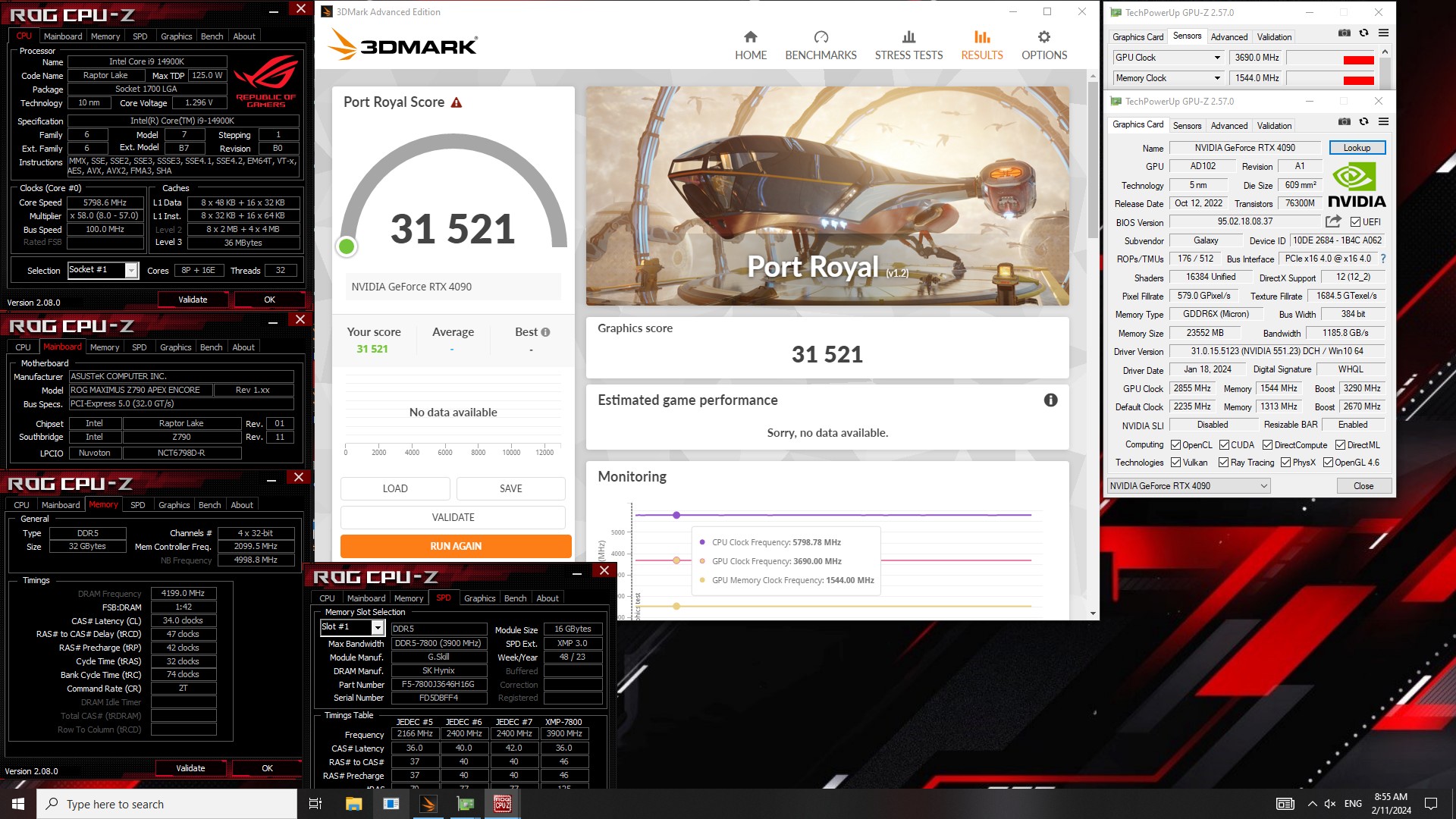Open File Explorer from taskbar
The height and width of the screenshot is (819, 1456).
click(x=353, y=804)
